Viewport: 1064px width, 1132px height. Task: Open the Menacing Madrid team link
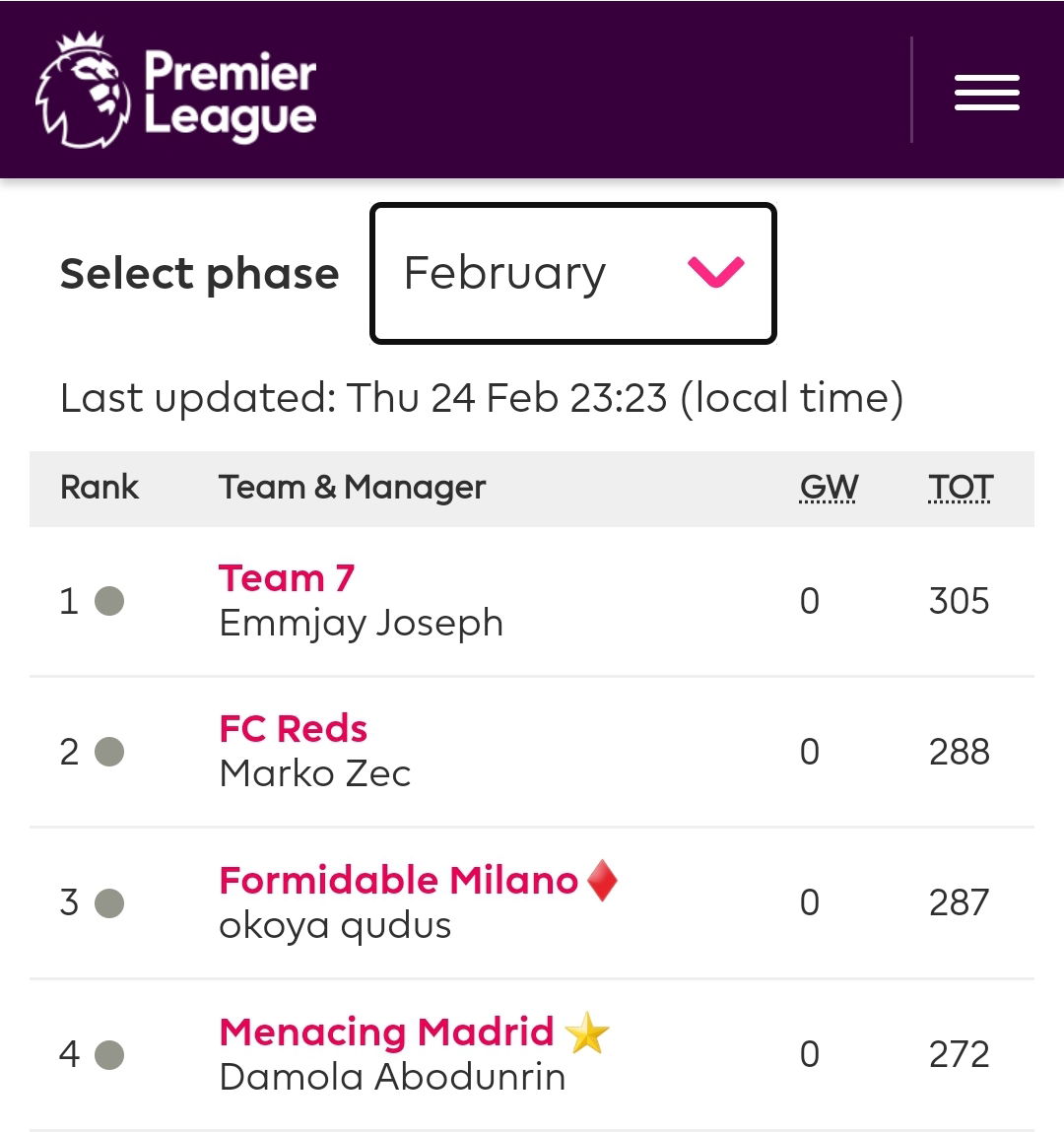[x=386, y=1032]
